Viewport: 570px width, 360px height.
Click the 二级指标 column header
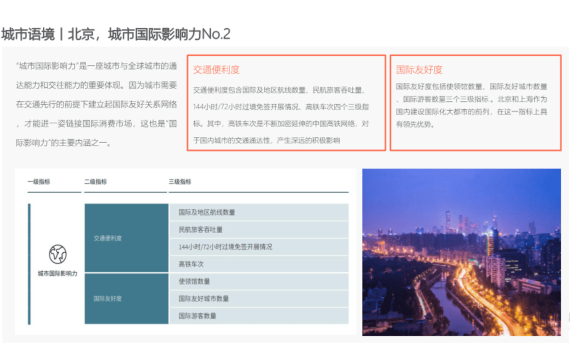coord(96,181)
